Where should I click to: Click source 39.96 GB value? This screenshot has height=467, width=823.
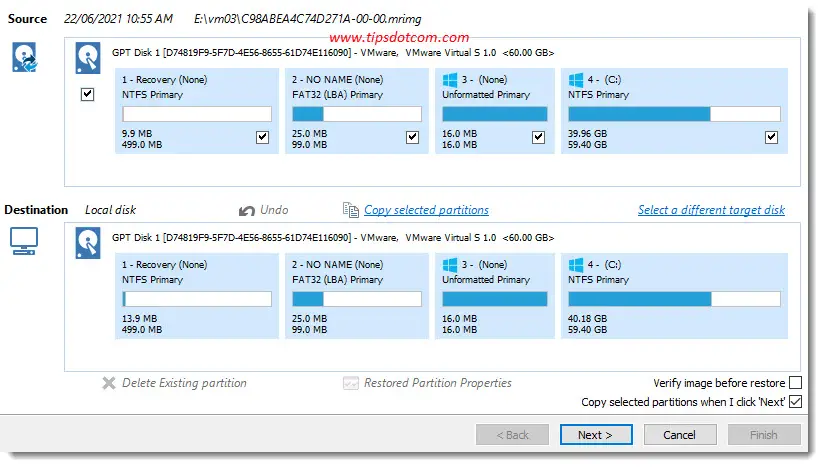[x=587, y=134]
